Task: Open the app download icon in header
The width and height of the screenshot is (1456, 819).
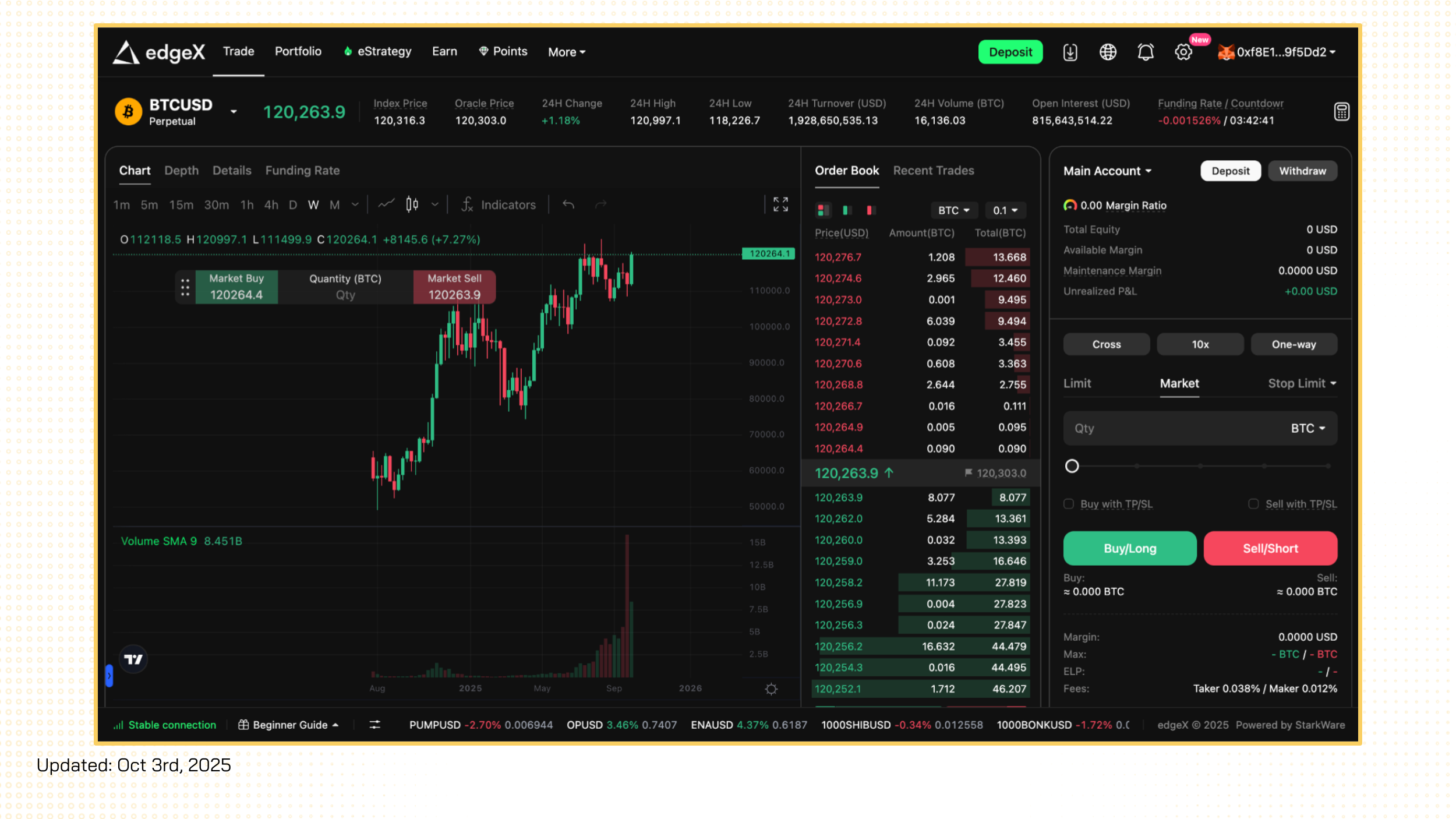Action: [1070, 52]
